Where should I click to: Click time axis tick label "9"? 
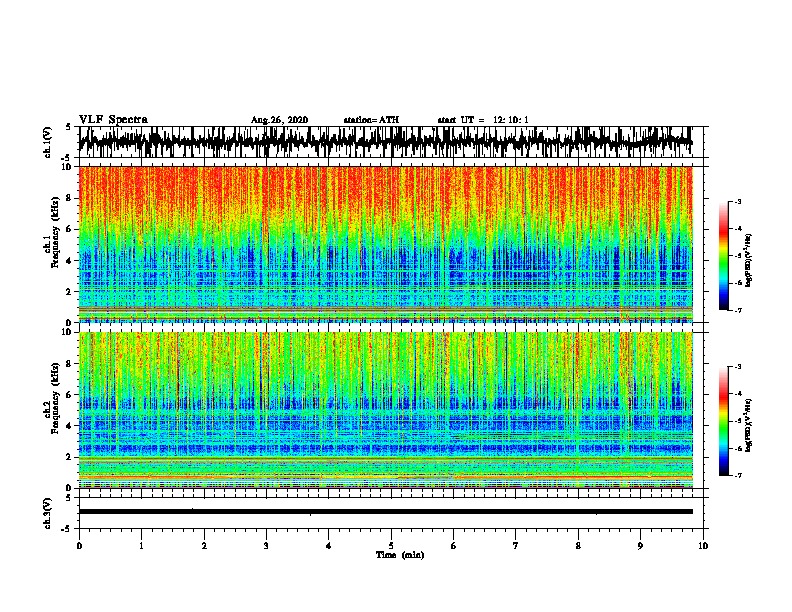click(640, 546)
